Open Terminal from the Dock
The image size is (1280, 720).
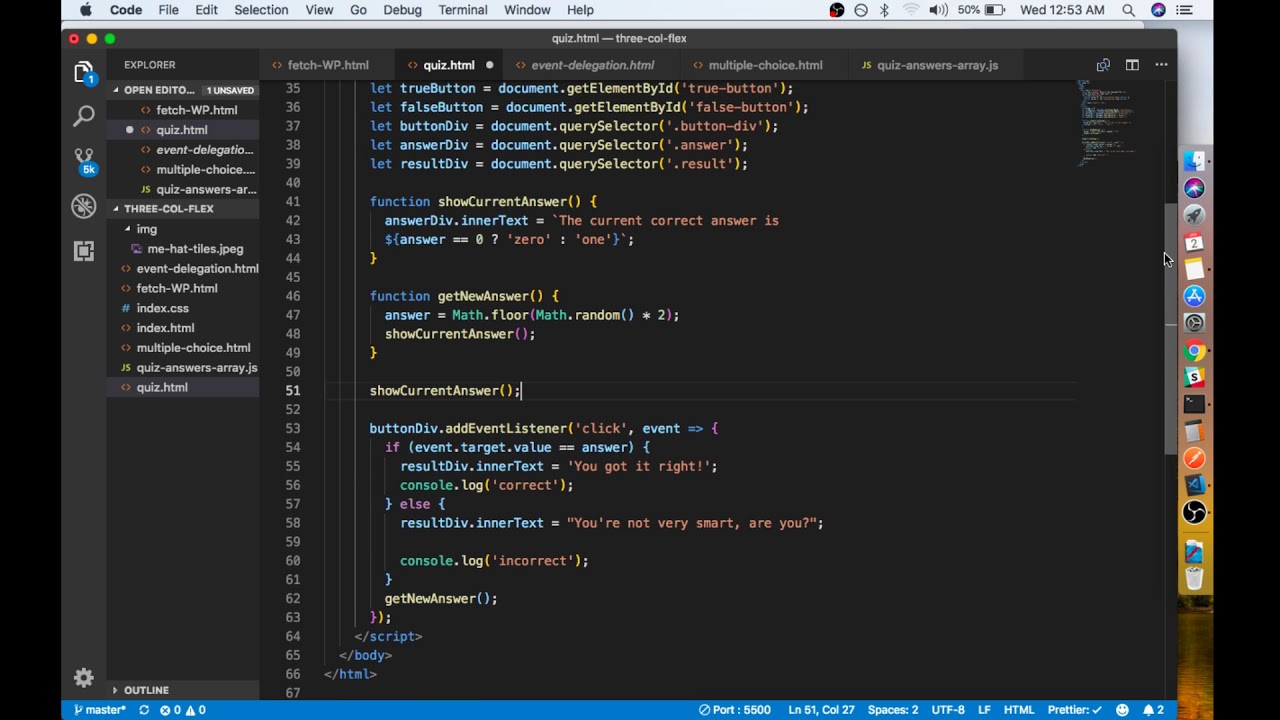[x=1194, y=404]
